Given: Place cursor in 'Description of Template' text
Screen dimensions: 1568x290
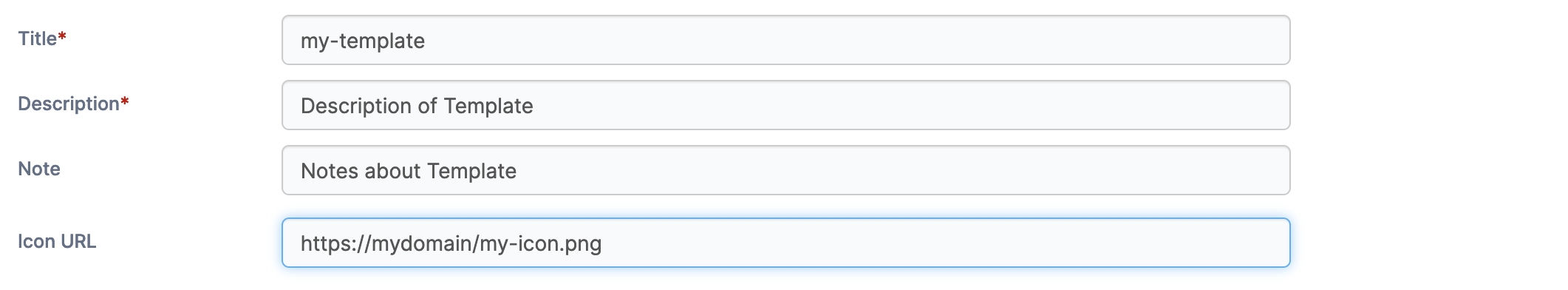Looking at the screenshot, I should coord(417,106).
